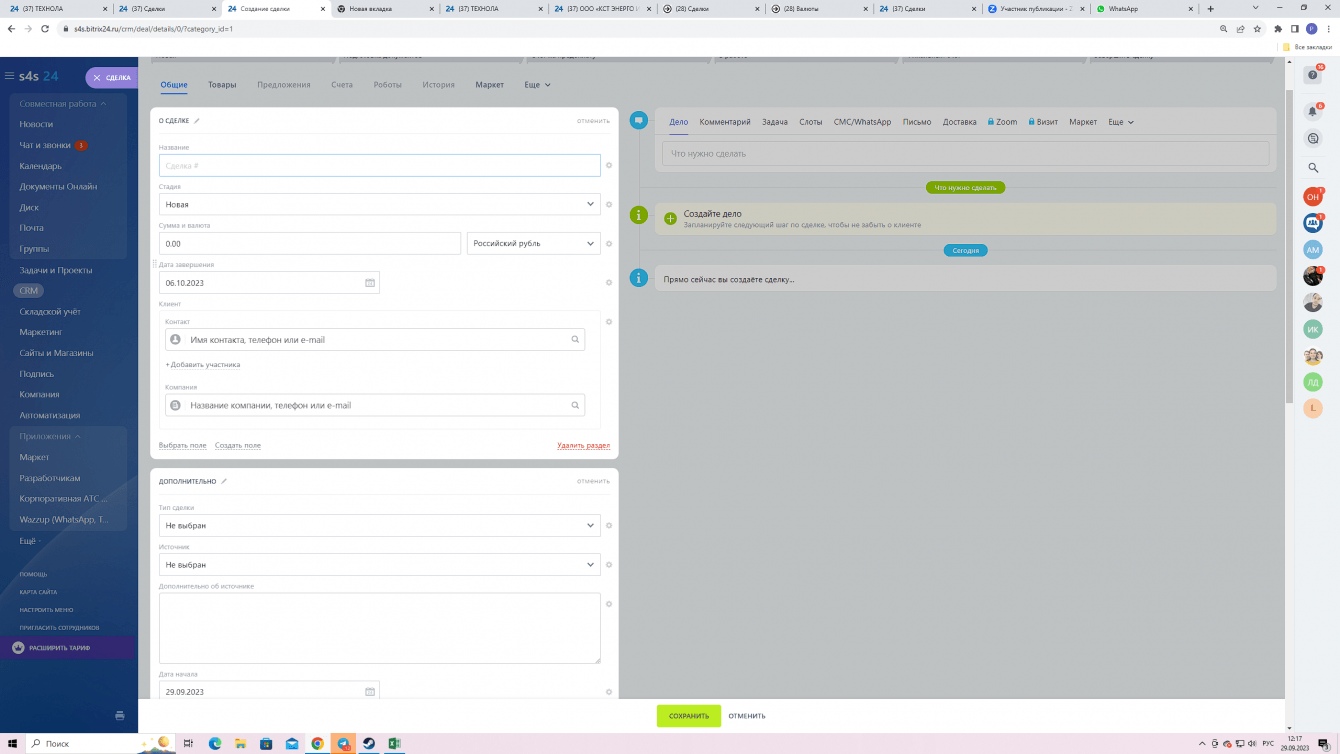
Task: Click the Выбрать поле link
Action: click(183, 445)
